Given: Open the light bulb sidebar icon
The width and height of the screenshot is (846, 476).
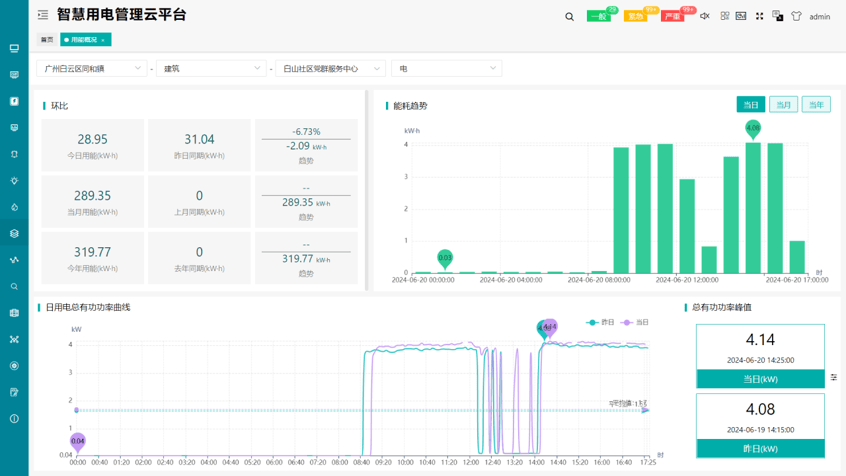Looking at the screenshot, I should coord(14,181).
